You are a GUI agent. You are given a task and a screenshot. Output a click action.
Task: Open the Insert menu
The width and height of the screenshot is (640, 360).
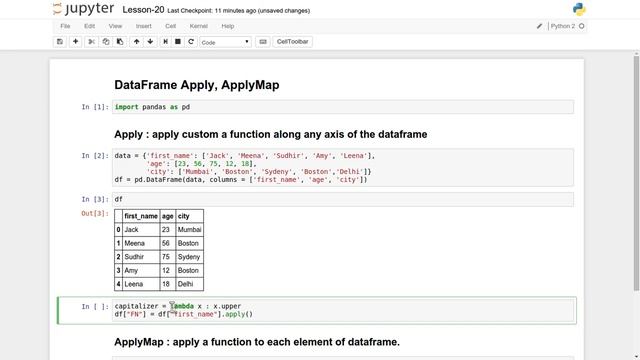click(144, 26)
